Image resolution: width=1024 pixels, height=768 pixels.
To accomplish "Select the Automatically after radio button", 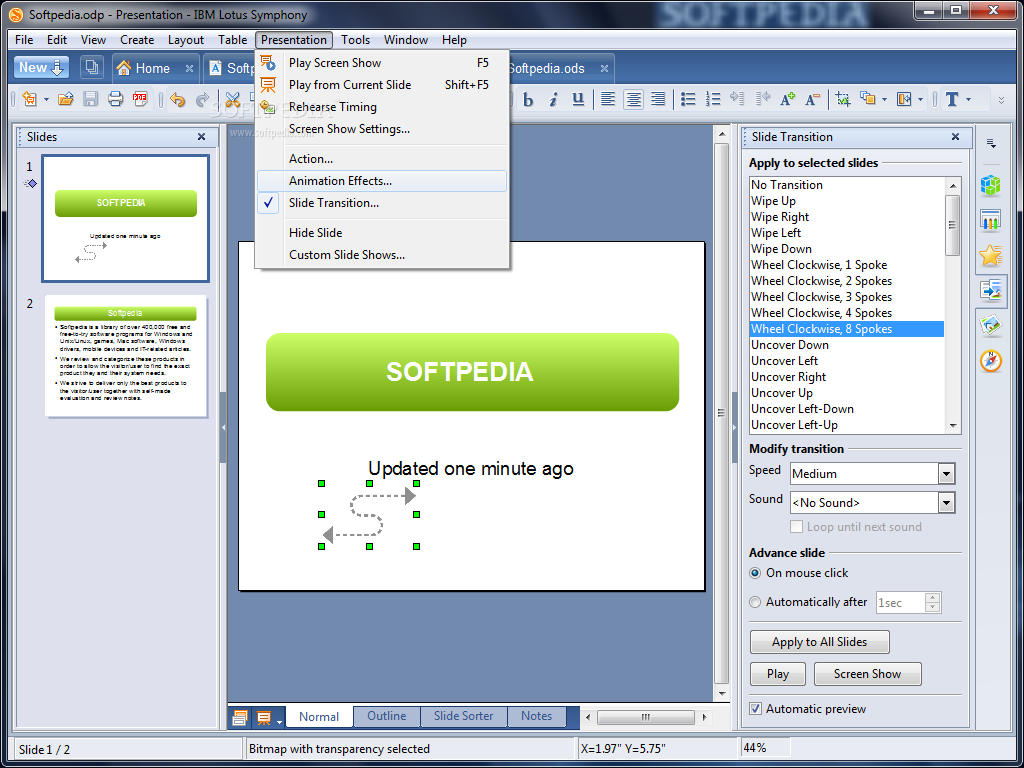I will 755,602.
